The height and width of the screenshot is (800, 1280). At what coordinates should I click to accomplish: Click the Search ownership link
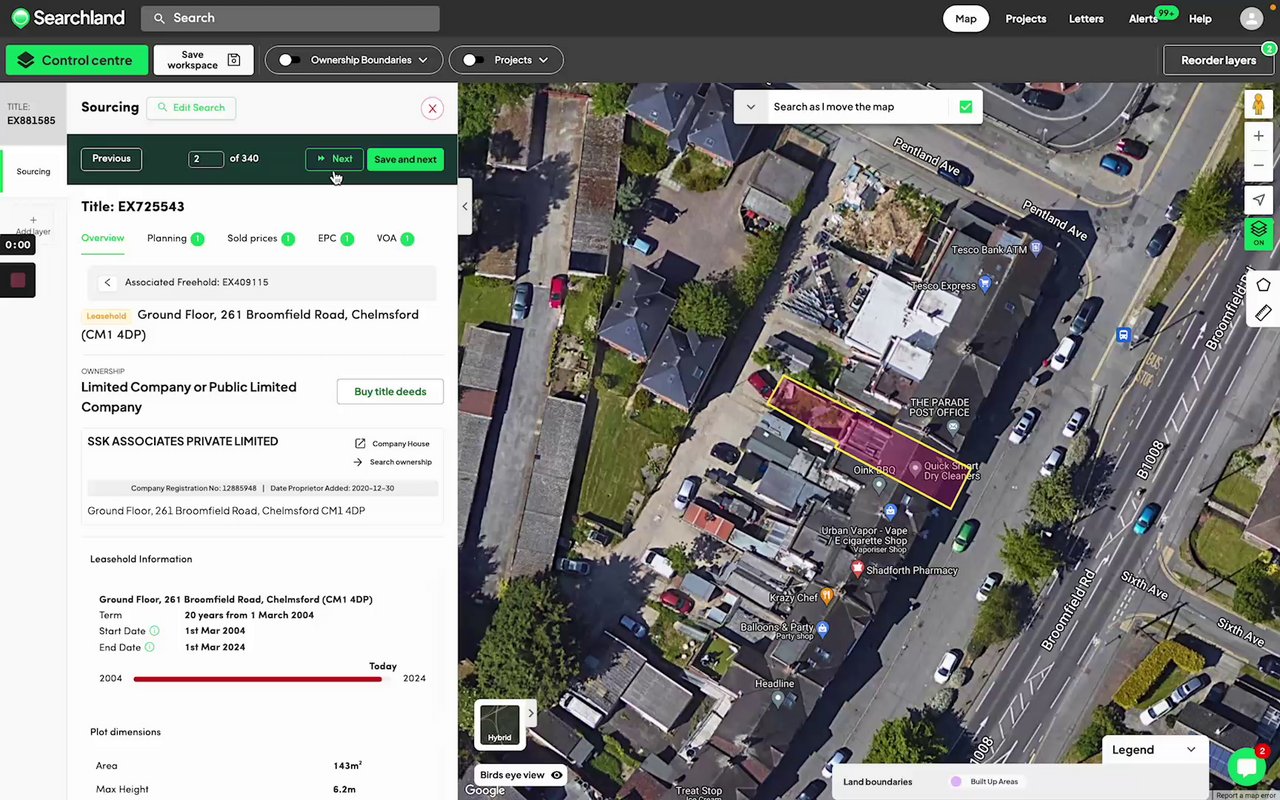point(392,462)
